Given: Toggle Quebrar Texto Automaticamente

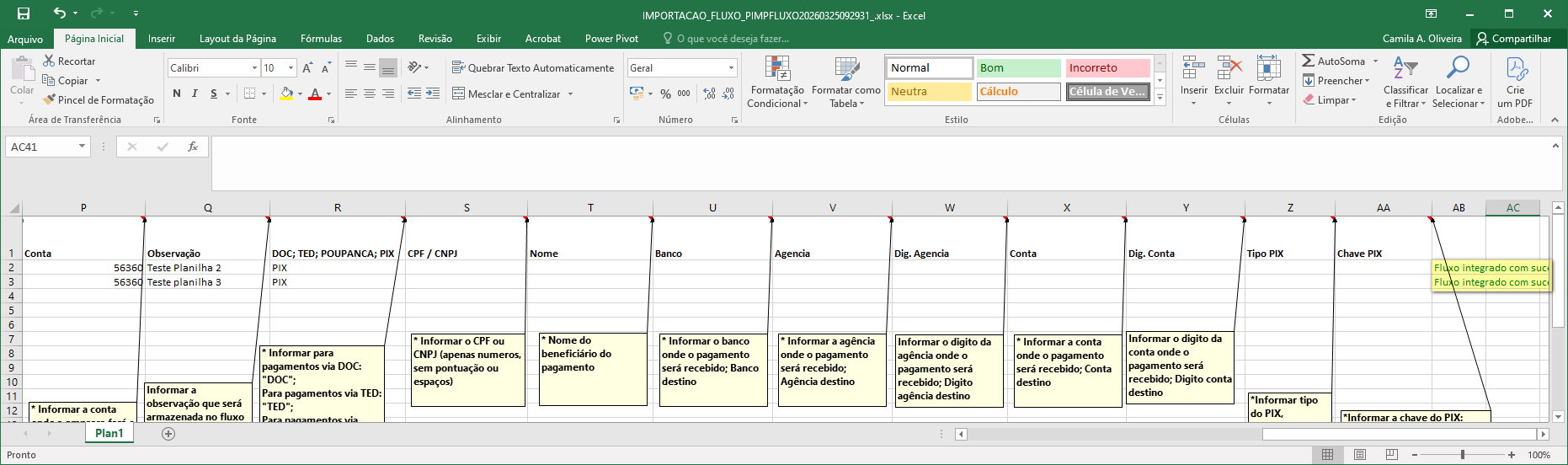Looking at the screenshot, I should click(x=532, y=67).
